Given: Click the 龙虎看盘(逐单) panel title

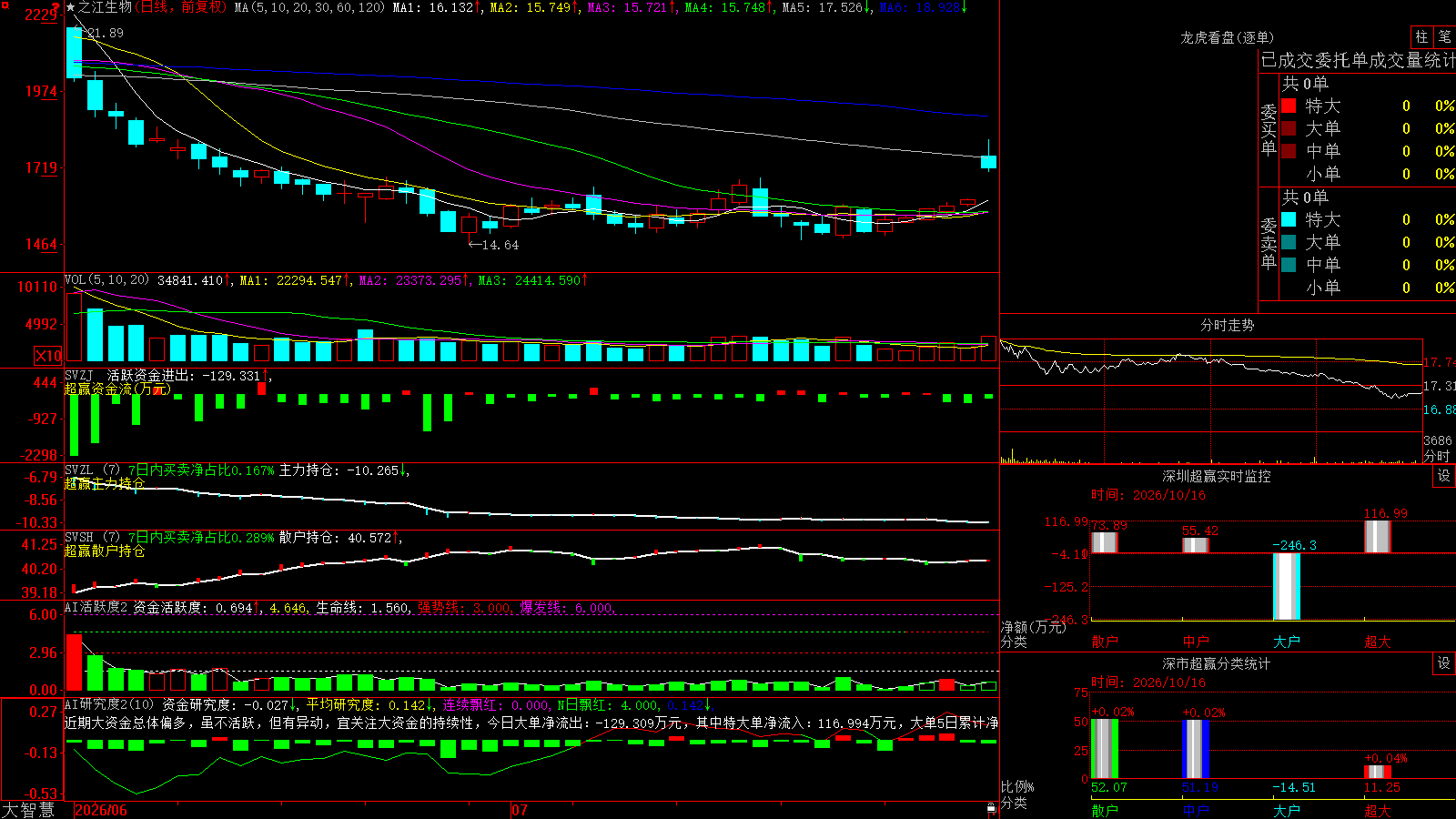Looking at the screenshot, I should pyautogui.click(x=1227, y=37).
